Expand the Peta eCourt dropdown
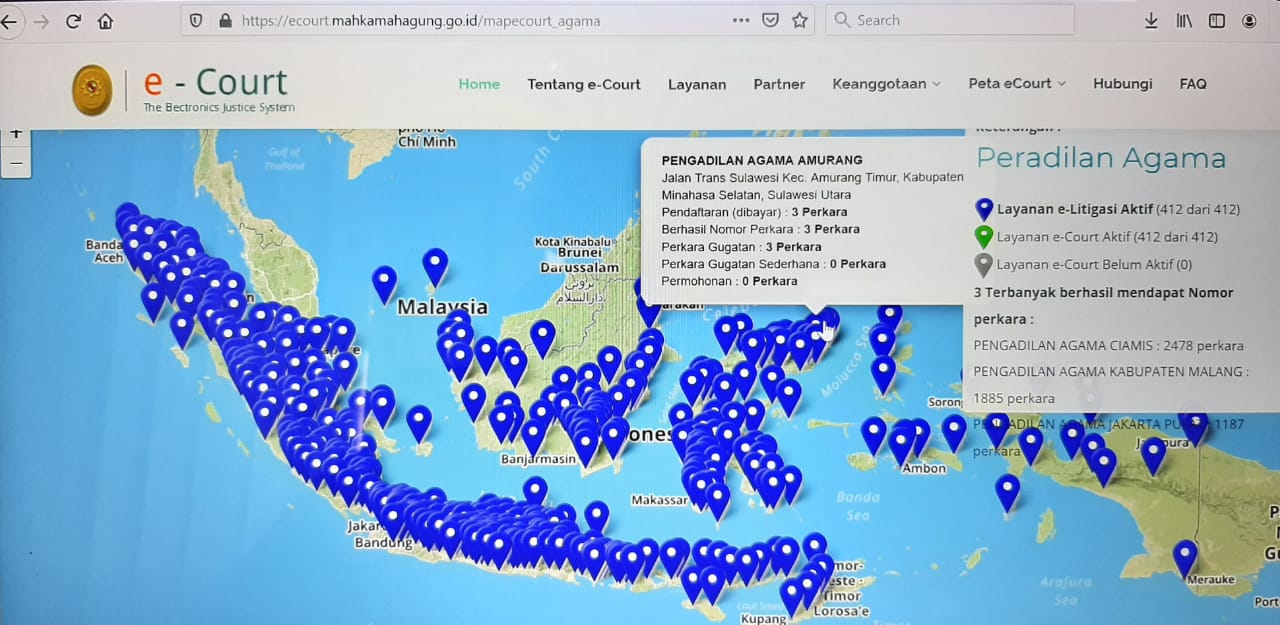This screenshot has height=625, width=1280. (x=1016, y=84)
